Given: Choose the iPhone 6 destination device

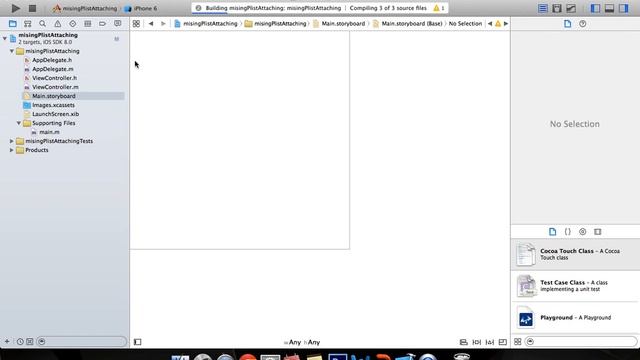Looking at the screenshot, I should [x=141, y=8].
